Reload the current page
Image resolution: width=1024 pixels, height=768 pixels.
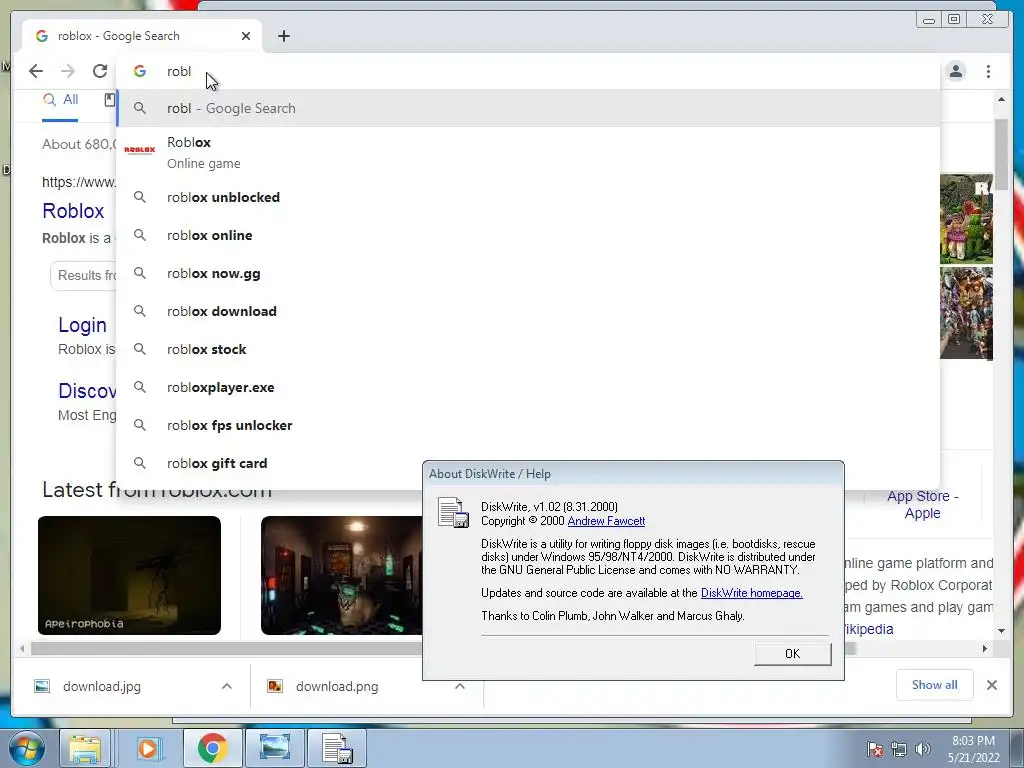(100, 71)
